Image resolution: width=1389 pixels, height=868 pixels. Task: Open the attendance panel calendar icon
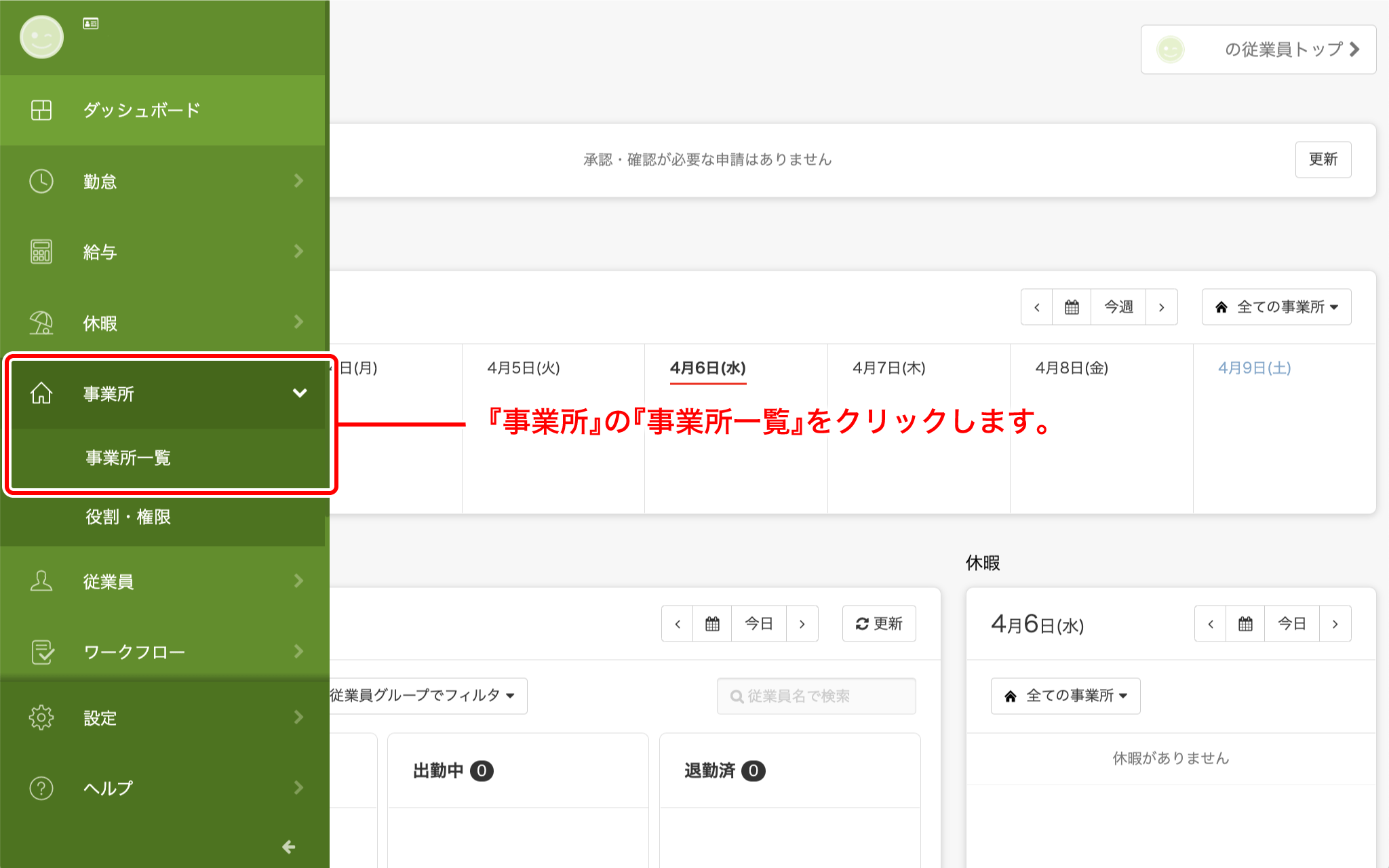pyautogui.click(x=712, y=624)
